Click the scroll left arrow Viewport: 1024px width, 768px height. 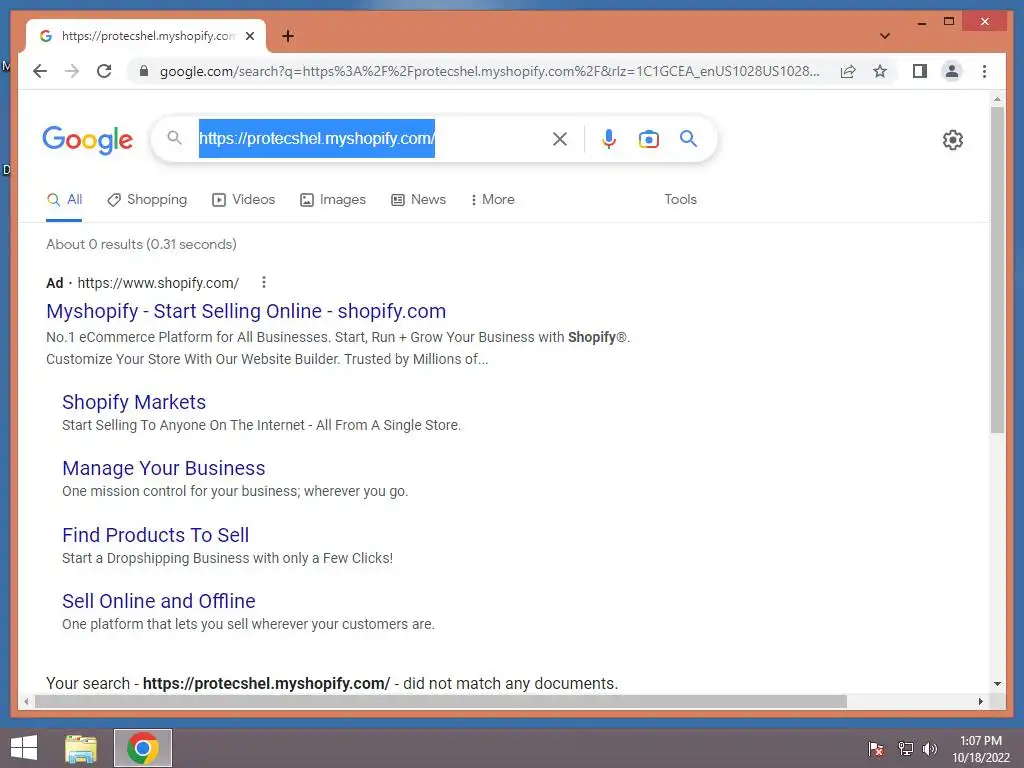(x=26, y=701)
